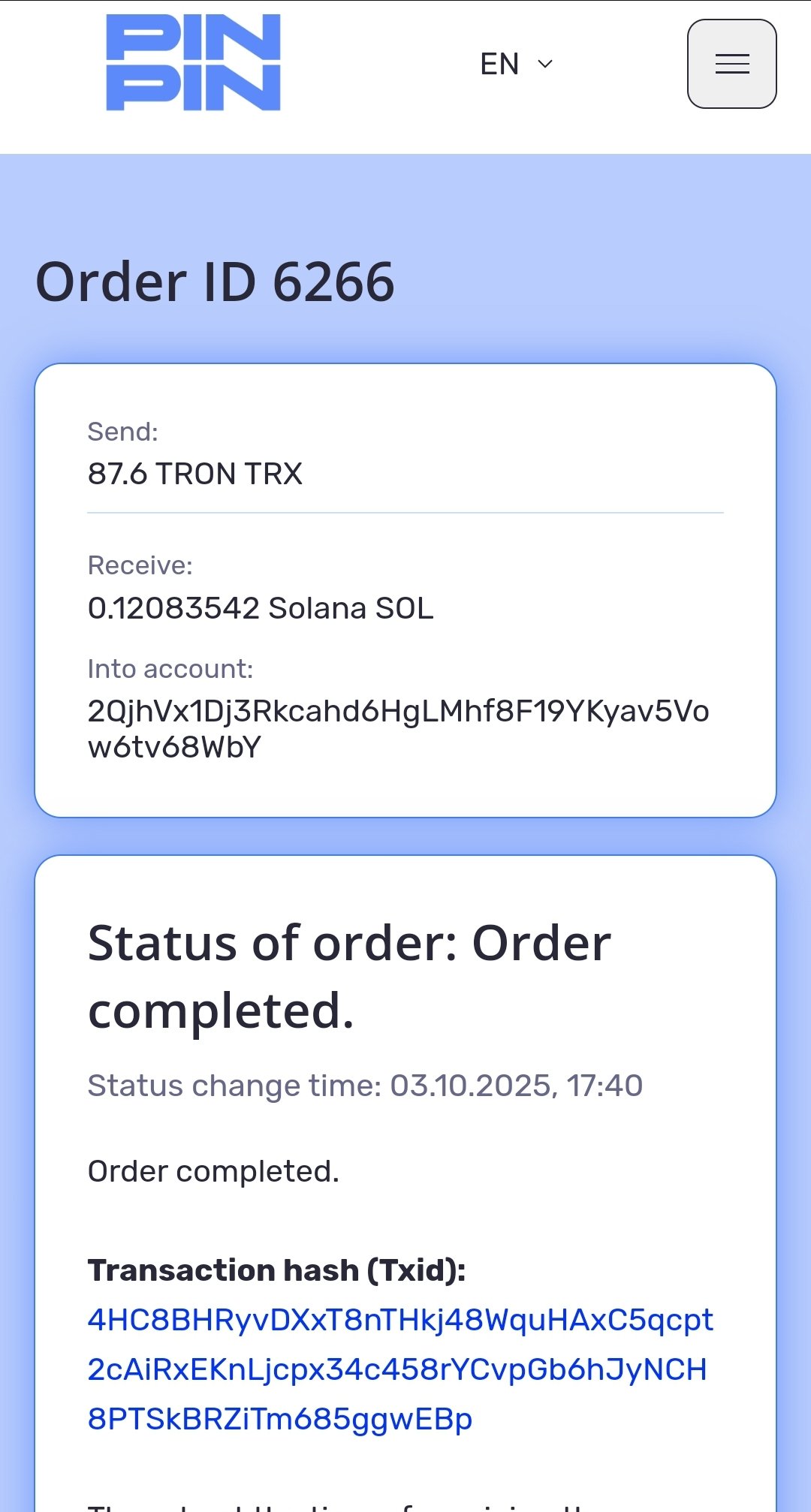Click the Status of order heading

pyautogui.click(x=349, y=976)
